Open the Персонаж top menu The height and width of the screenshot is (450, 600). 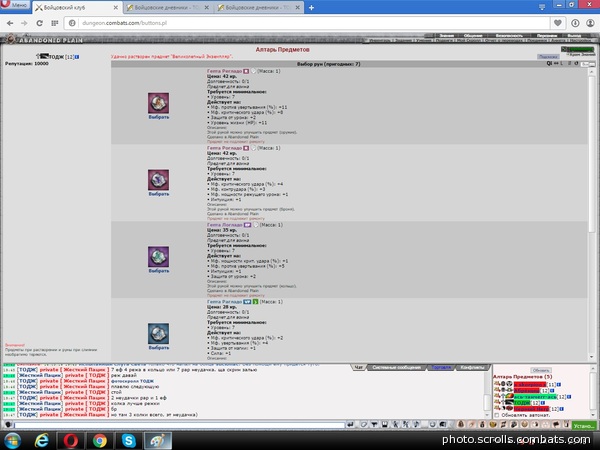tap(547, 36)
